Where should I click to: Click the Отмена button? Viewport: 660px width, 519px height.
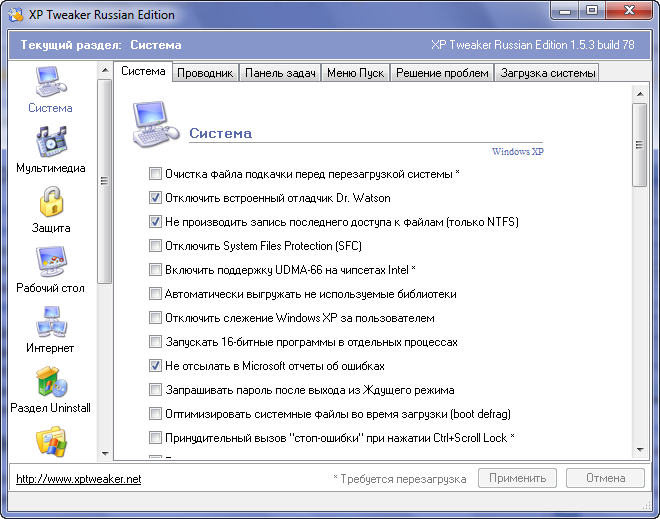605,479
